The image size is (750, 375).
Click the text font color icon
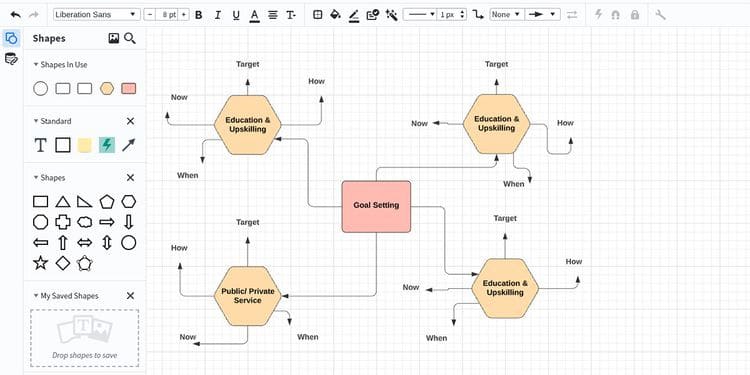[254, 15]
